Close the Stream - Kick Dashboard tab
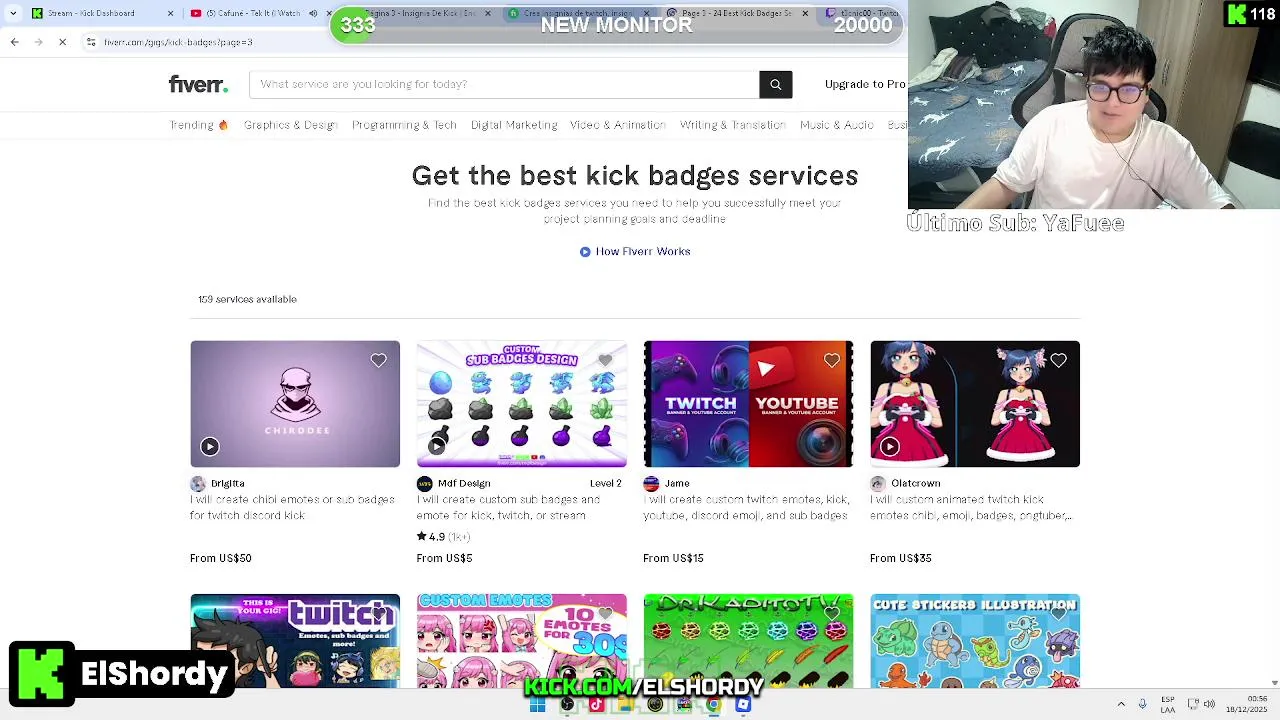The width and height of the screenshot is (1280, 720). (170, 13)
